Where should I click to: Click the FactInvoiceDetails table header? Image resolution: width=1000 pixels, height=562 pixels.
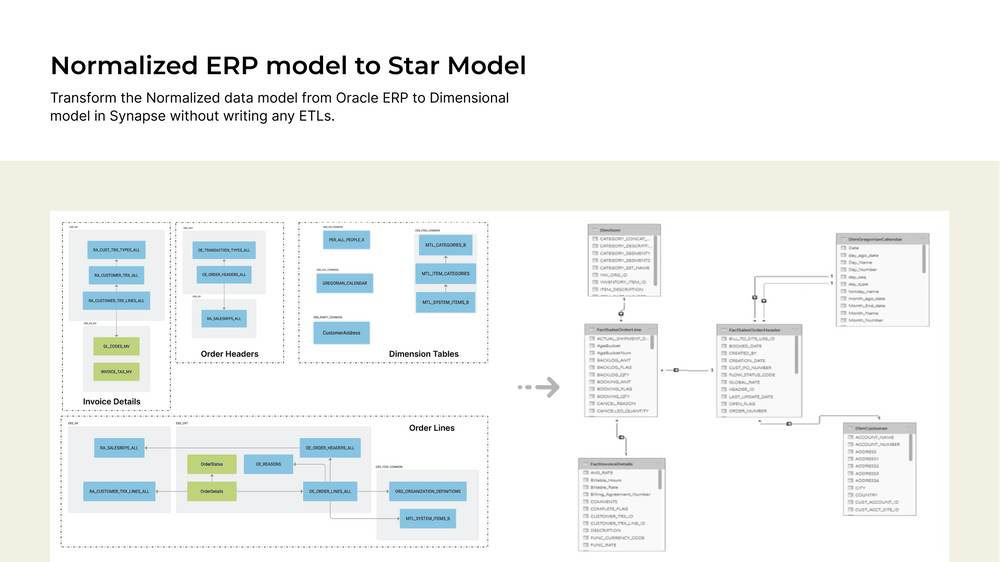[622, 464]
